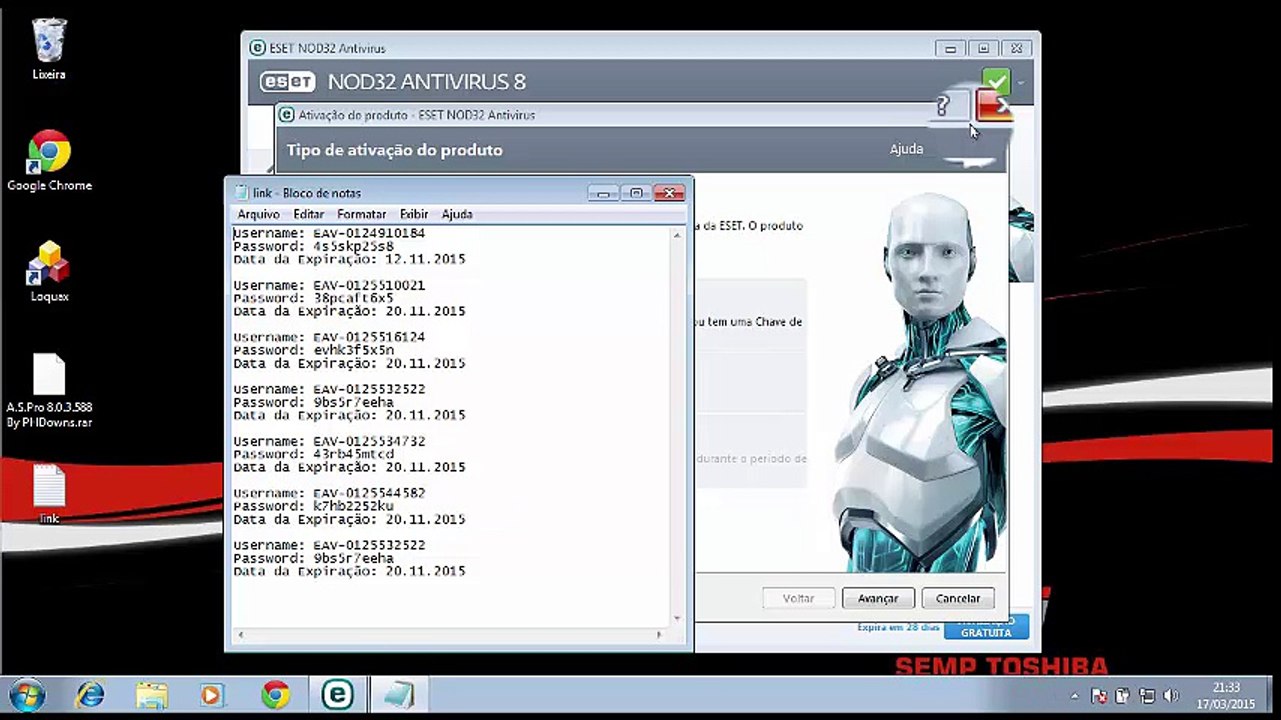Click the expiration date 12.11.2015 line
Image resolution: width=1281 pixels, height=720 pixels.
point(349,259)
